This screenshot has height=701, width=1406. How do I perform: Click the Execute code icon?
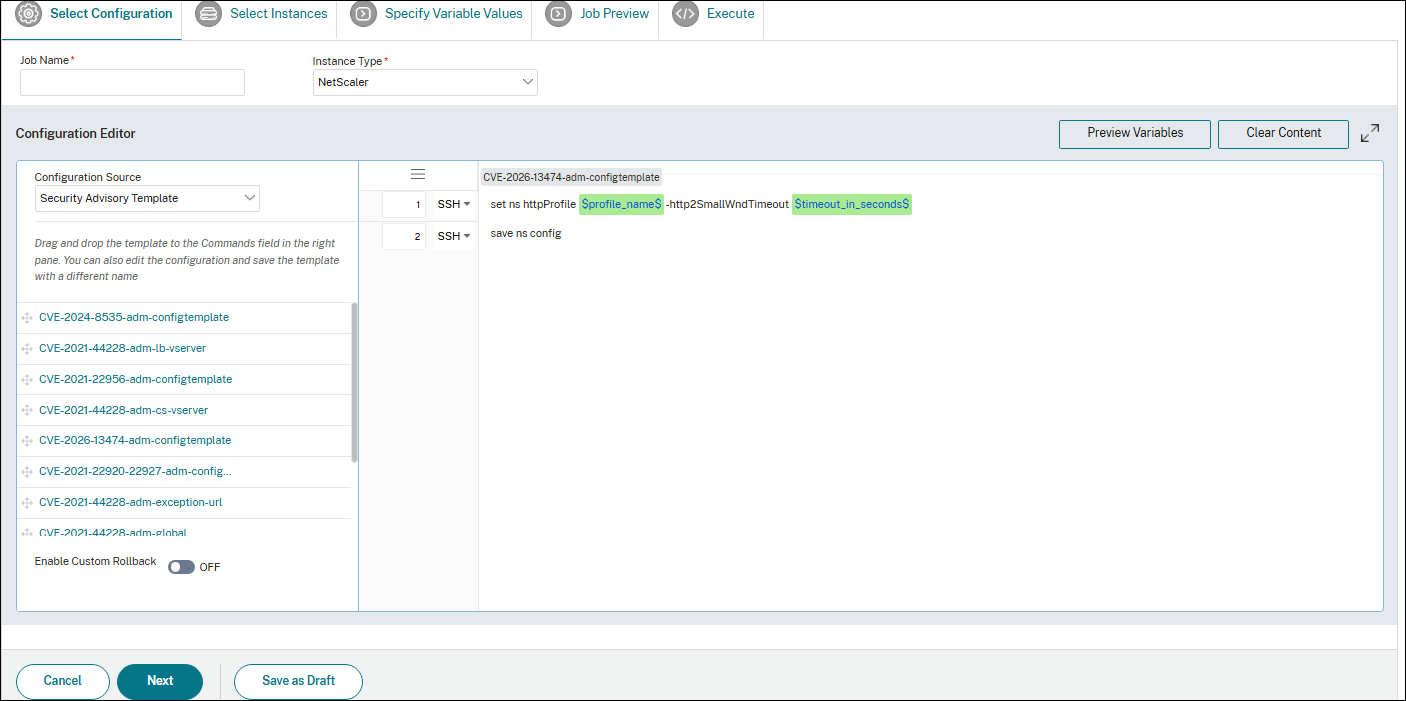(685, 14)
